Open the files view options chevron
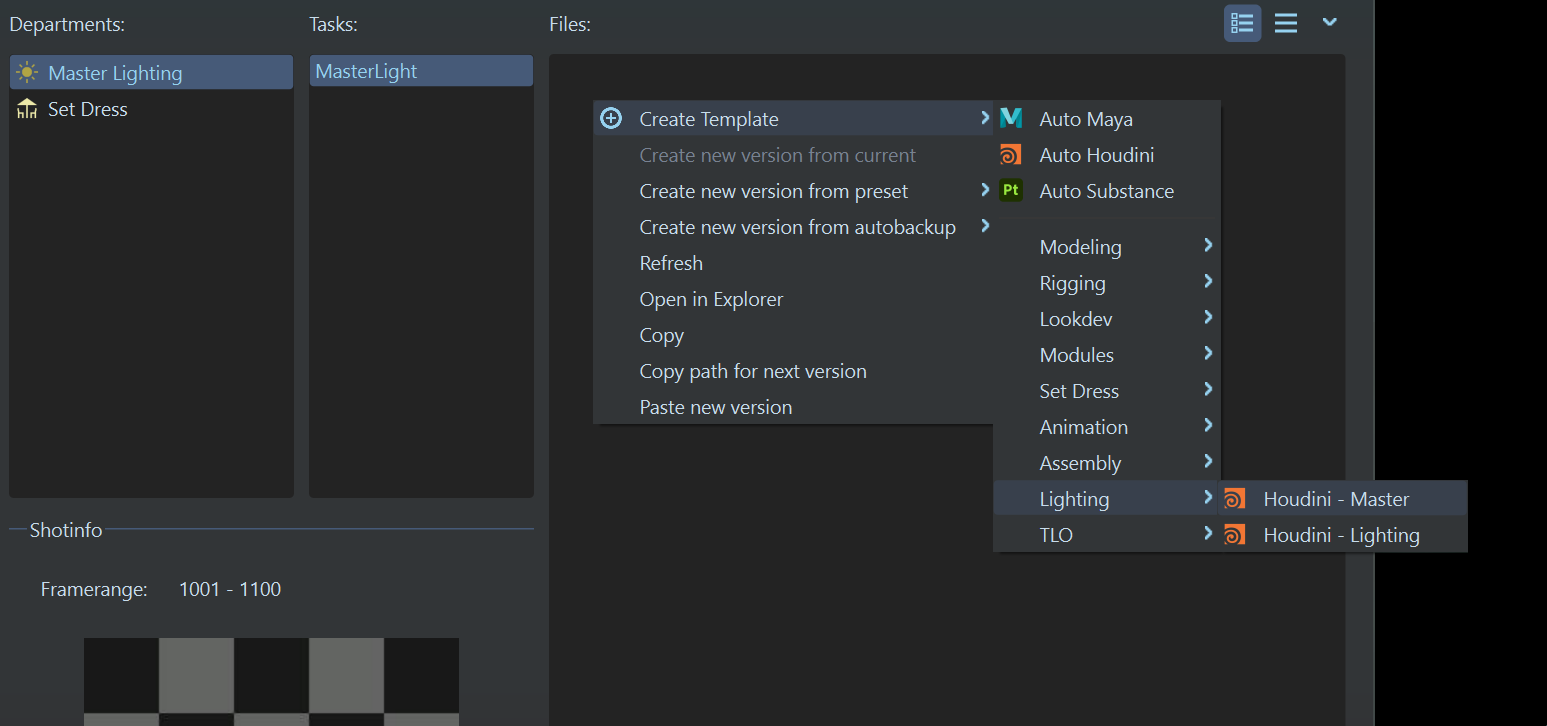 (1329, 22)
